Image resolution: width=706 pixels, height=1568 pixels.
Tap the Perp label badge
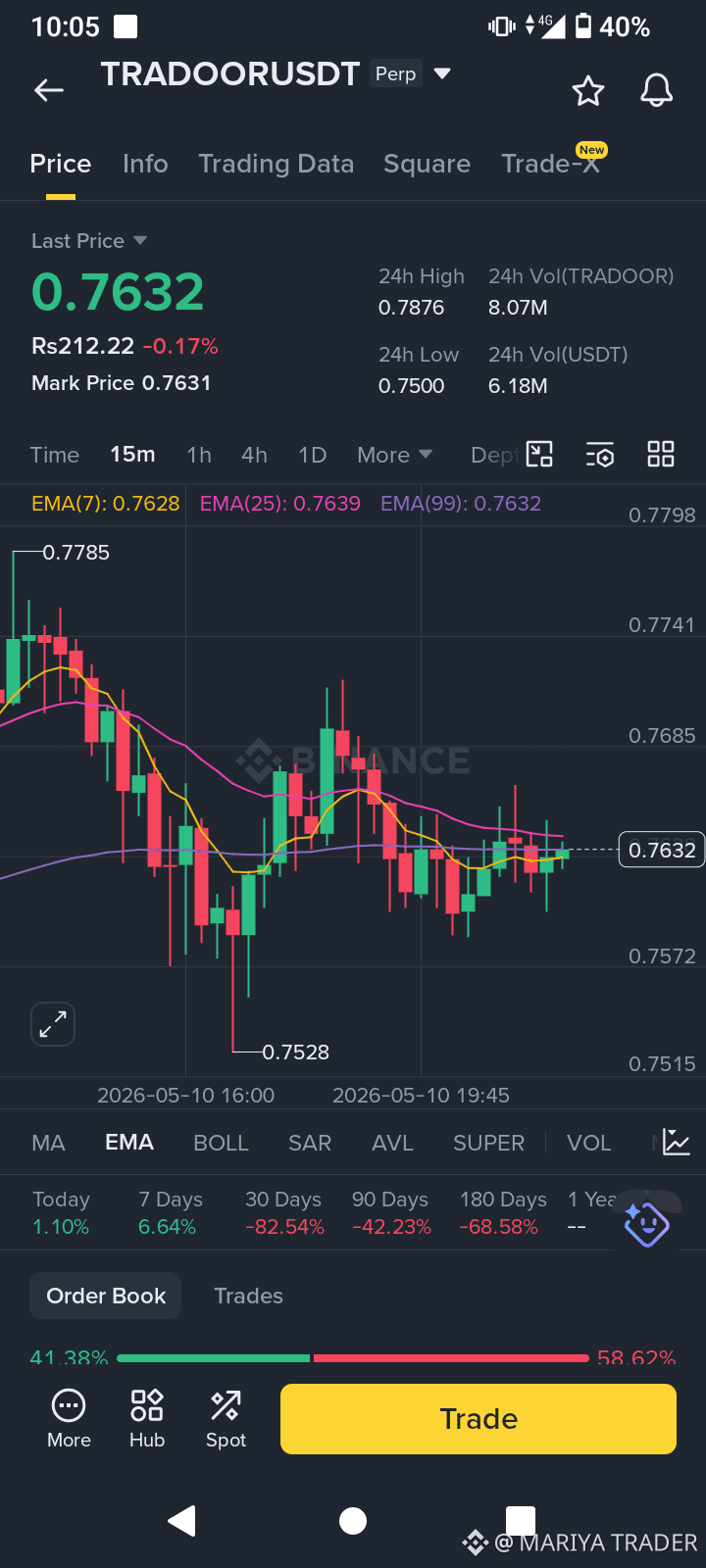396,73
